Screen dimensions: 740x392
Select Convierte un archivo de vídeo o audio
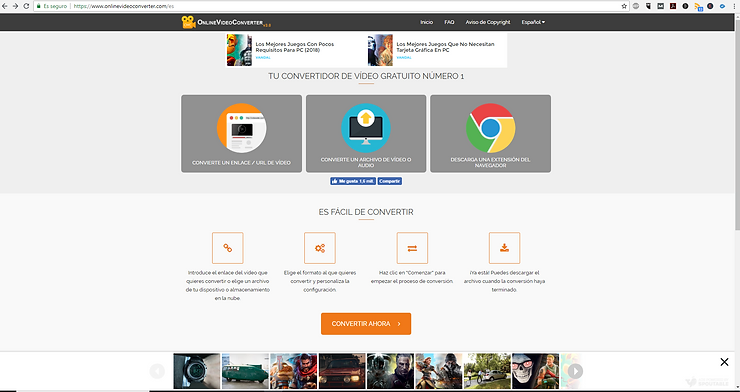point(366,133)
